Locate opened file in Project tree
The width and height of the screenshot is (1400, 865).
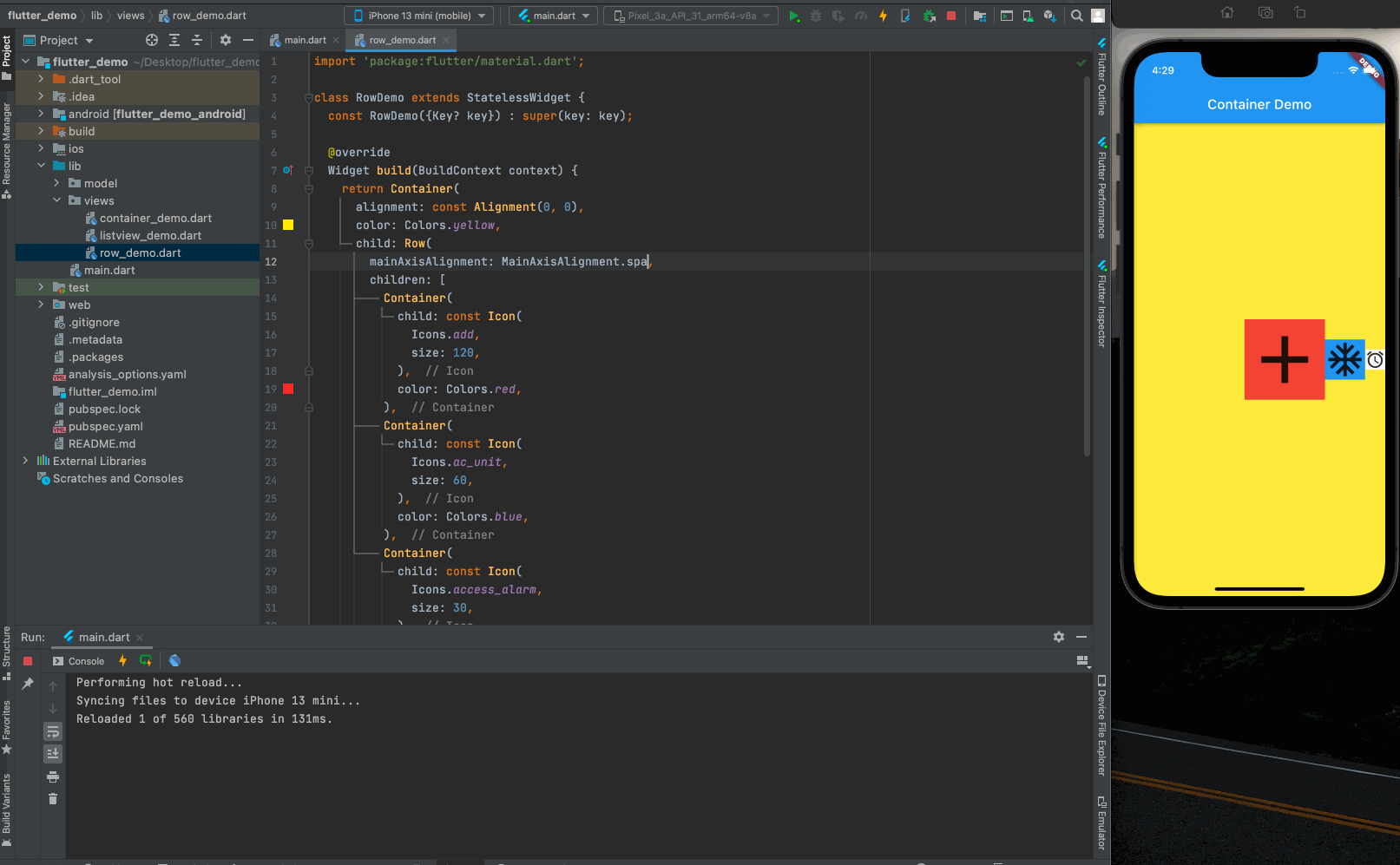(x=152, y=40)
